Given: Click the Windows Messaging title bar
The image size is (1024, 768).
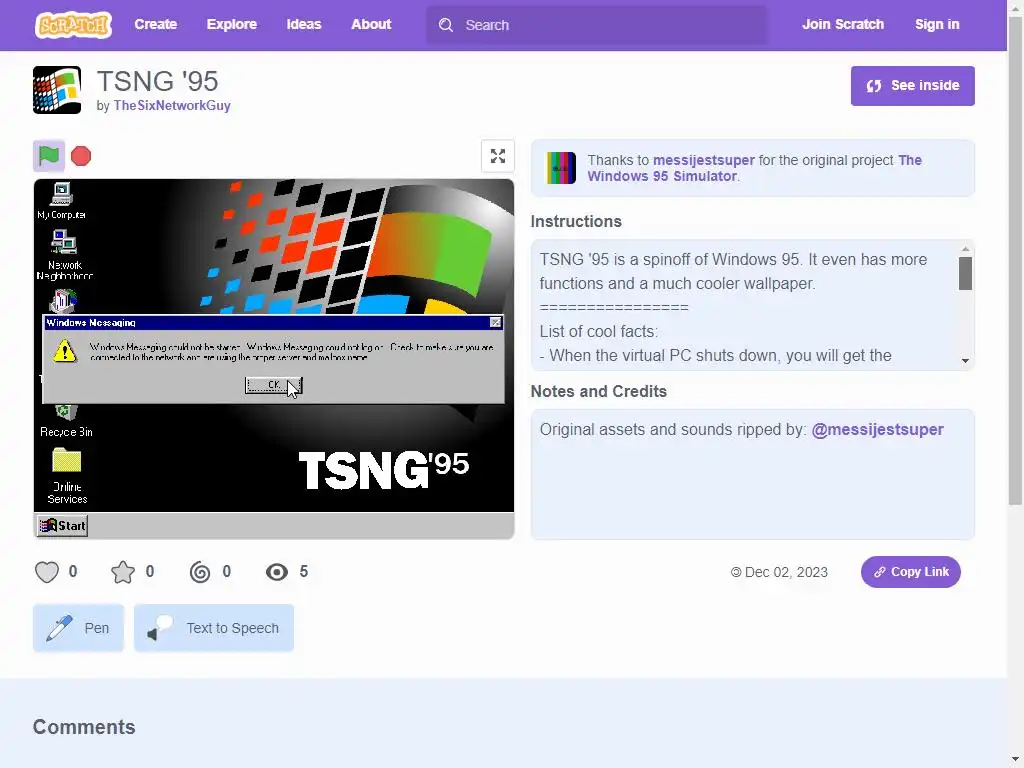Looking at the screenshot, I should click(x=266, y=323).
